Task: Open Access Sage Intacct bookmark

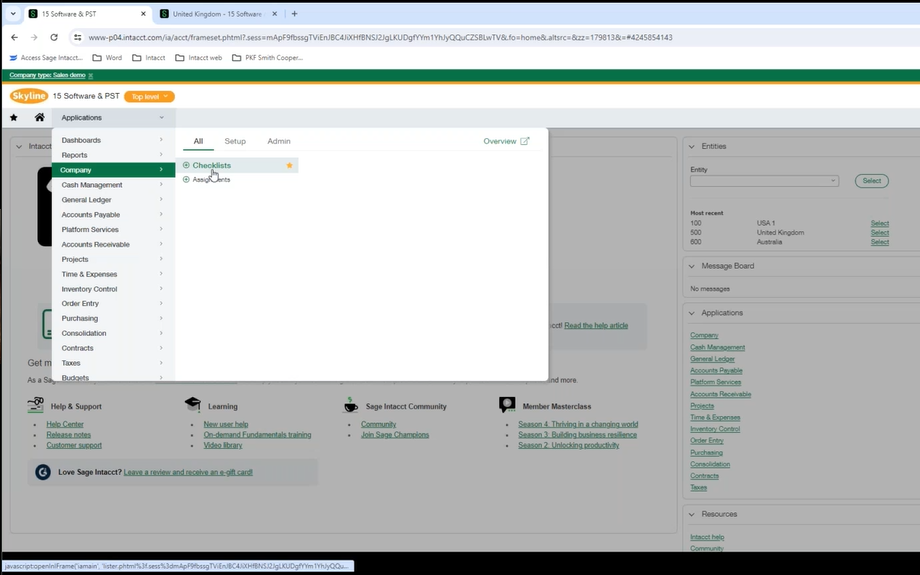Action: [x=46, y=58]
